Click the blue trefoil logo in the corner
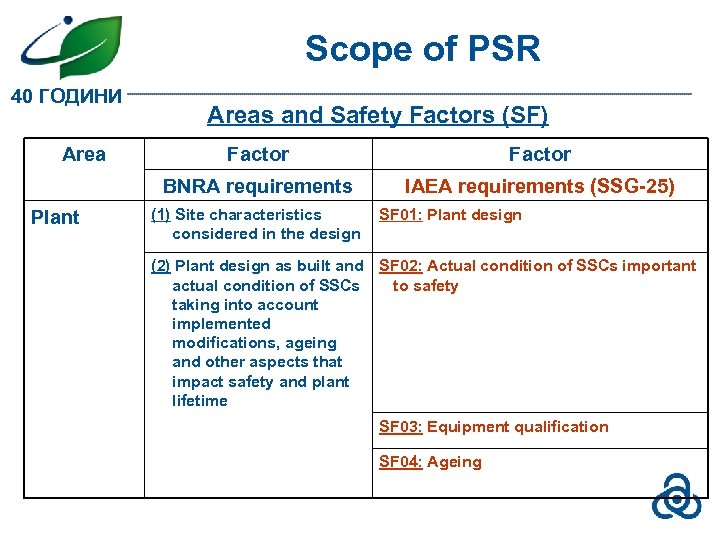 coord(676,496)
